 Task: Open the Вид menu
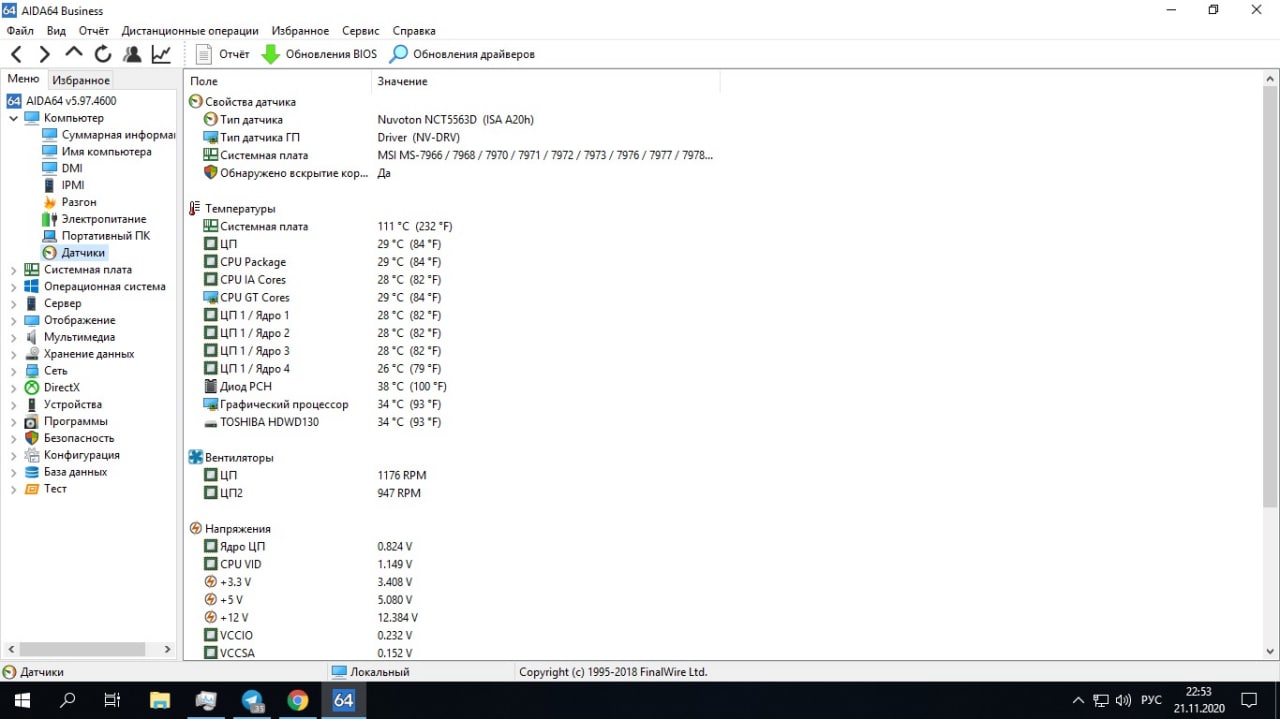pos(56,31)
